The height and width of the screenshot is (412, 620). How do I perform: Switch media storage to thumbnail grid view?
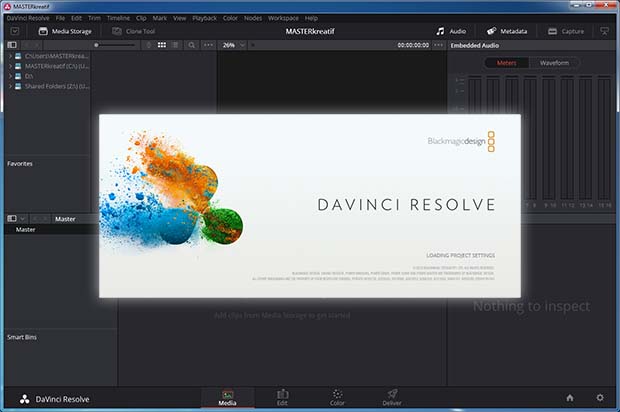point(162,45)
